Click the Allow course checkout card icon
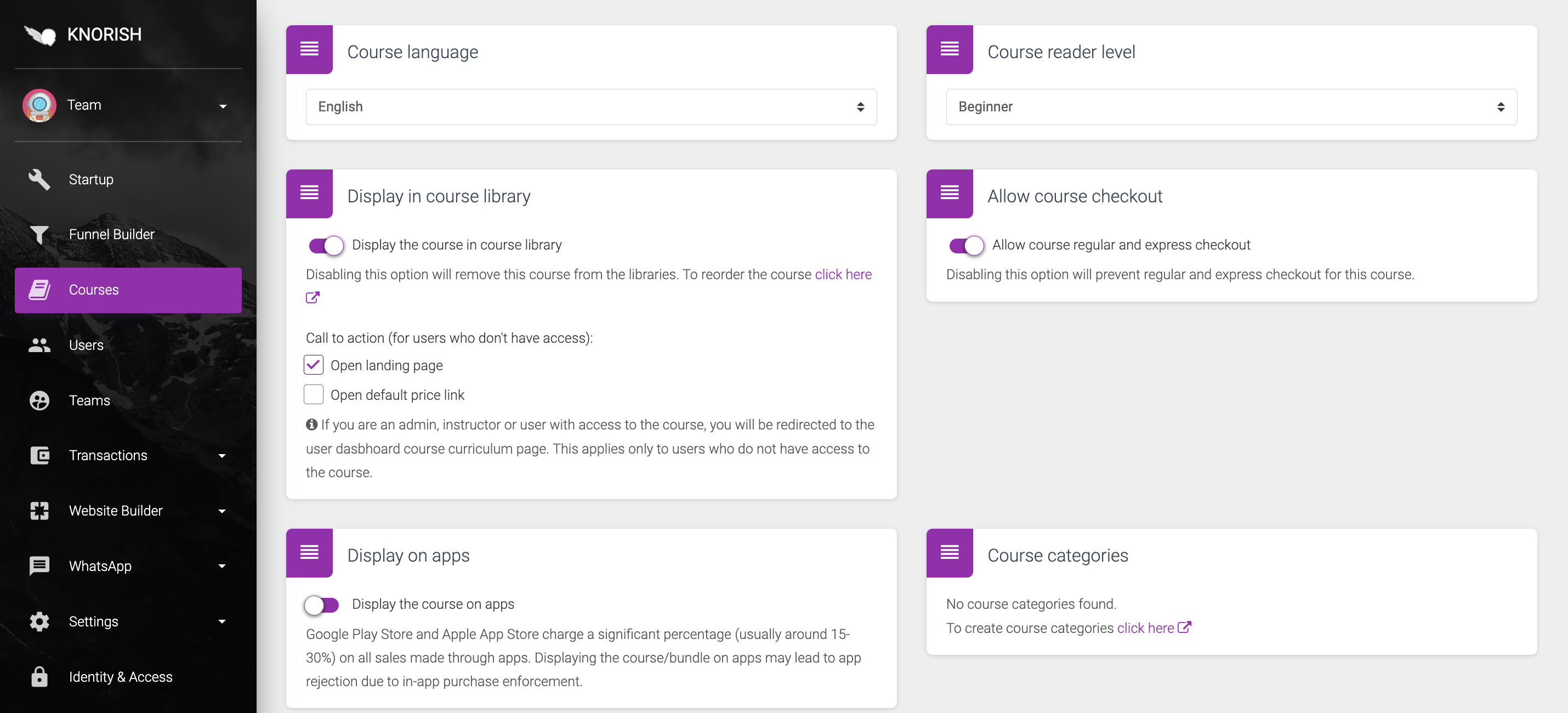1568x713 pixels. pyautogui.click(x=950, y=194)
